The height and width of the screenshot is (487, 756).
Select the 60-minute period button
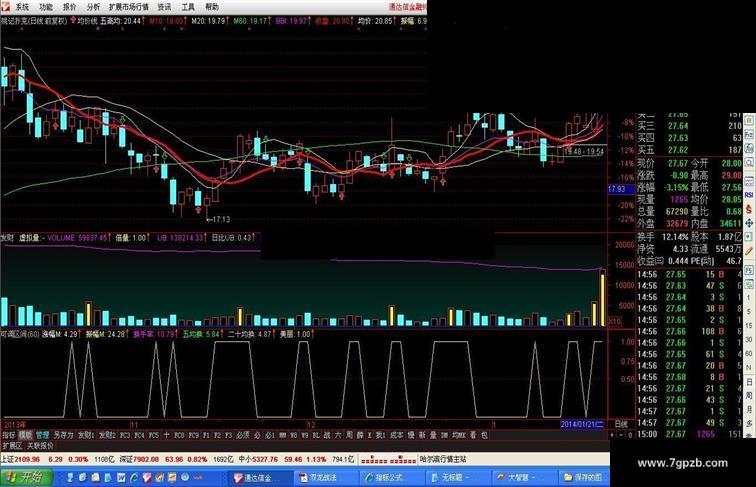point(749,354)
